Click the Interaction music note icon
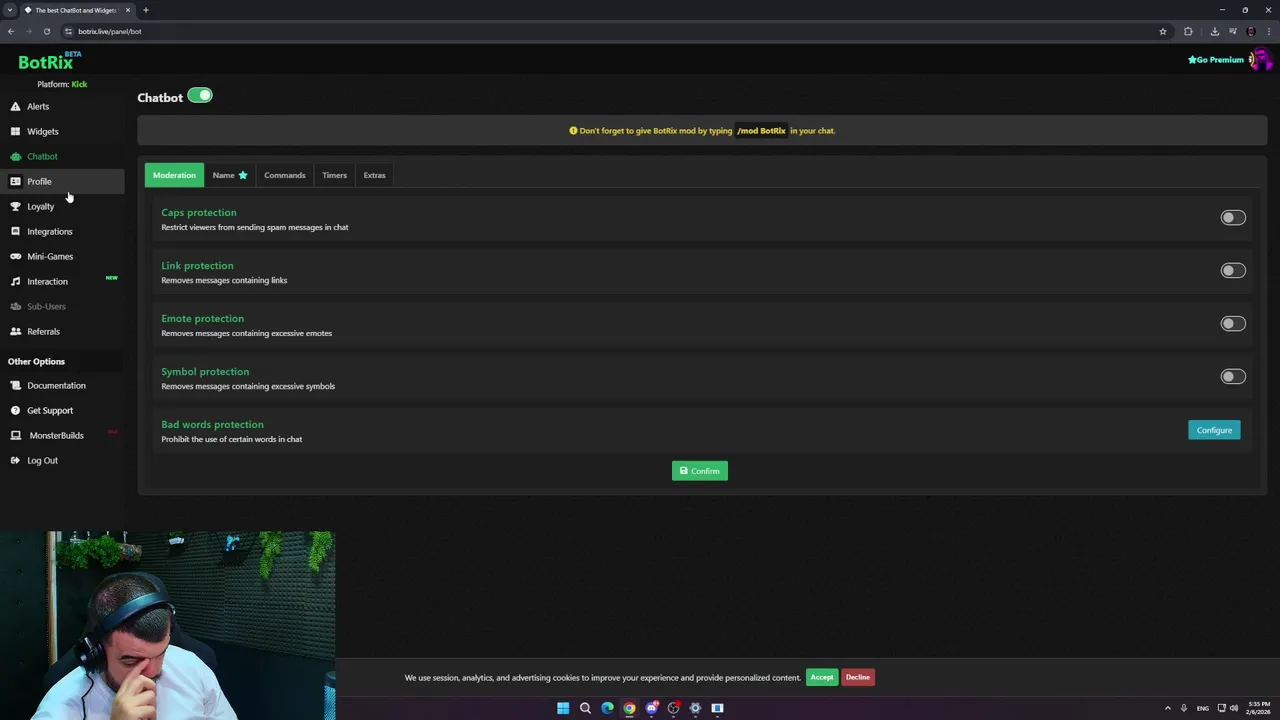The width and height of the screenshot is (1280, 720). coord(15,281)
